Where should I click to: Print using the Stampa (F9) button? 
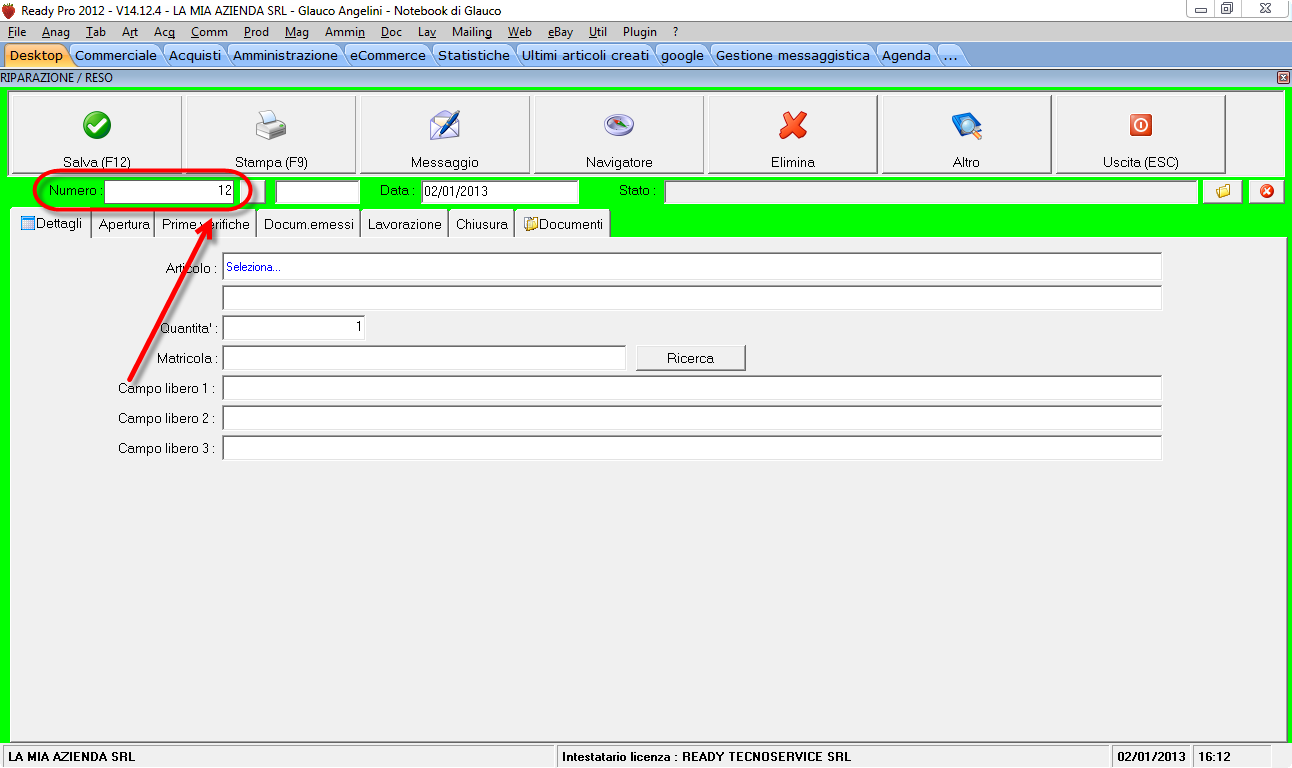[271, 135]
